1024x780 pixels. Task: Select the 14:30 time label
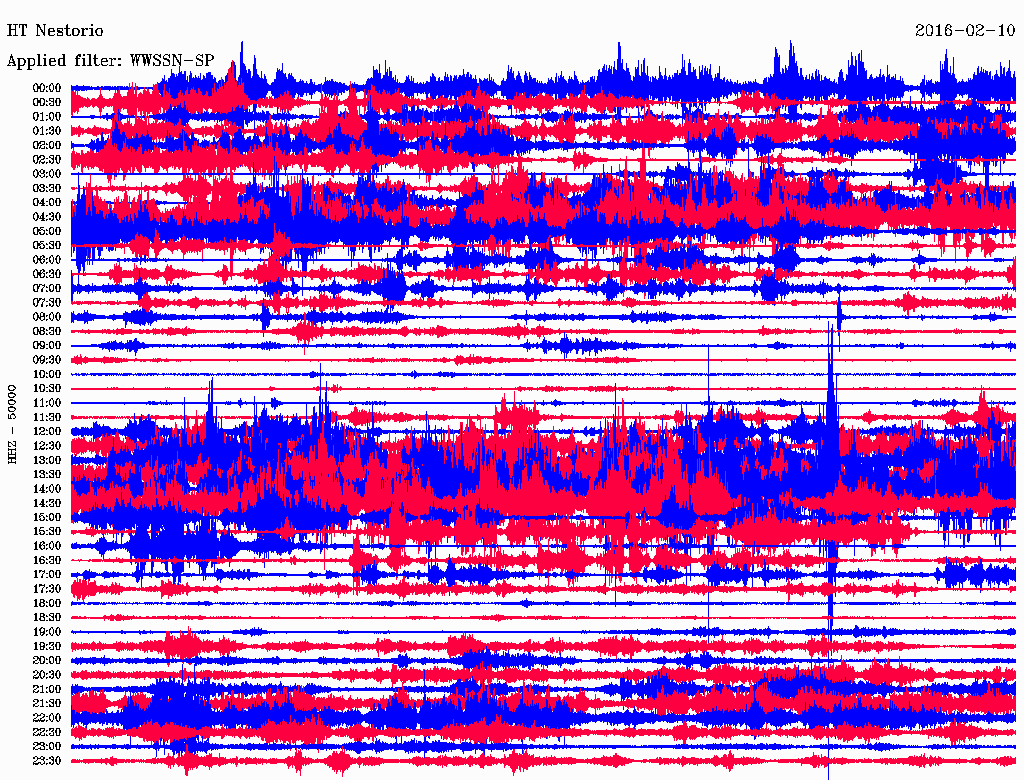tap(47, 503)
